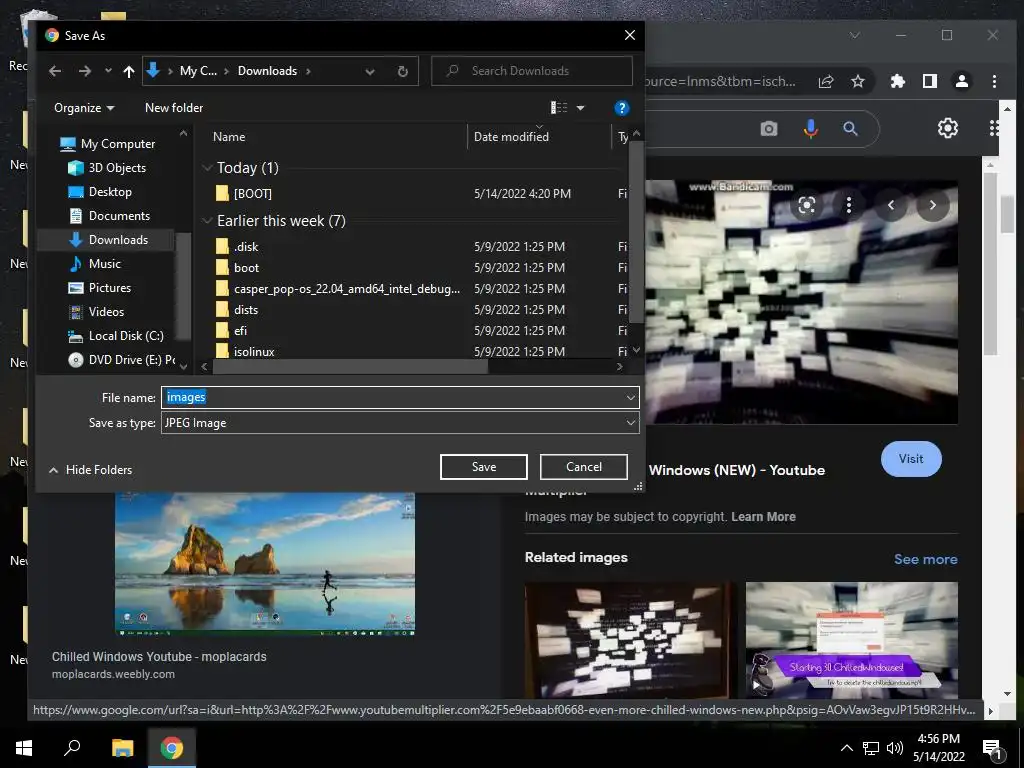
Task: Click the Search Downloads field
Action: pyautogui.click(x=532, y=71)
